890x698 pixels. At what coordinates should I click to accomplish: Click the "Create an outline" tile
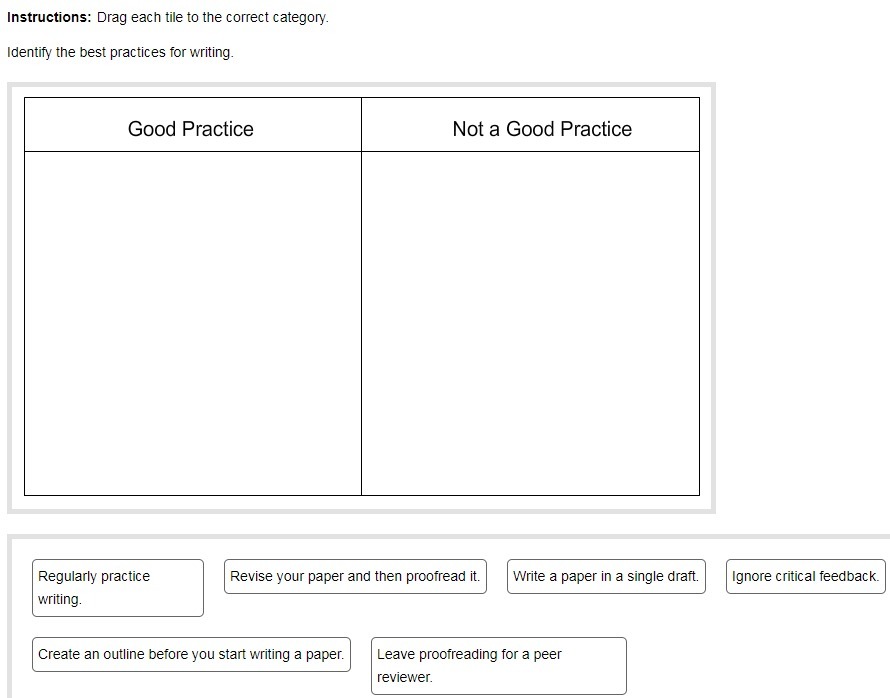[191, 655]
